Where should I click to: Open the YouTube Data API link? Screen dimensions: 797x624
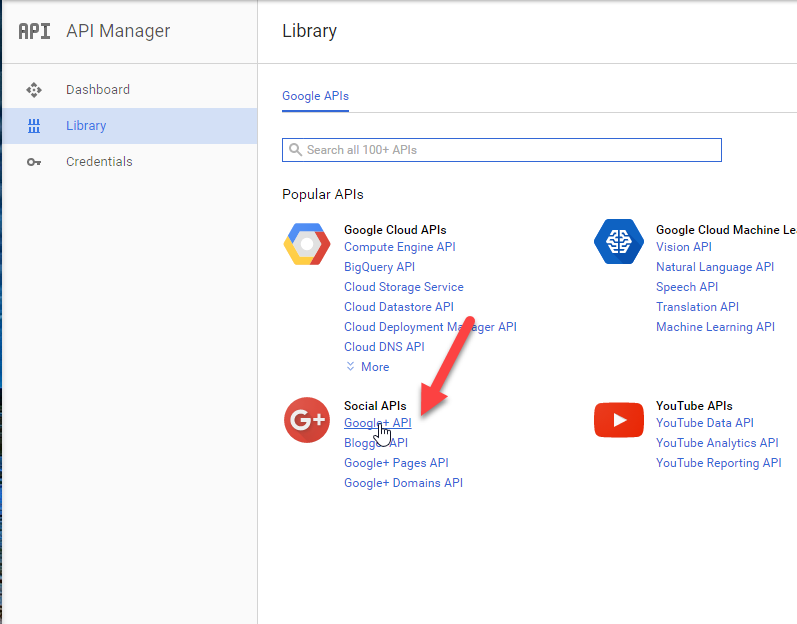[x=704, y=423]
